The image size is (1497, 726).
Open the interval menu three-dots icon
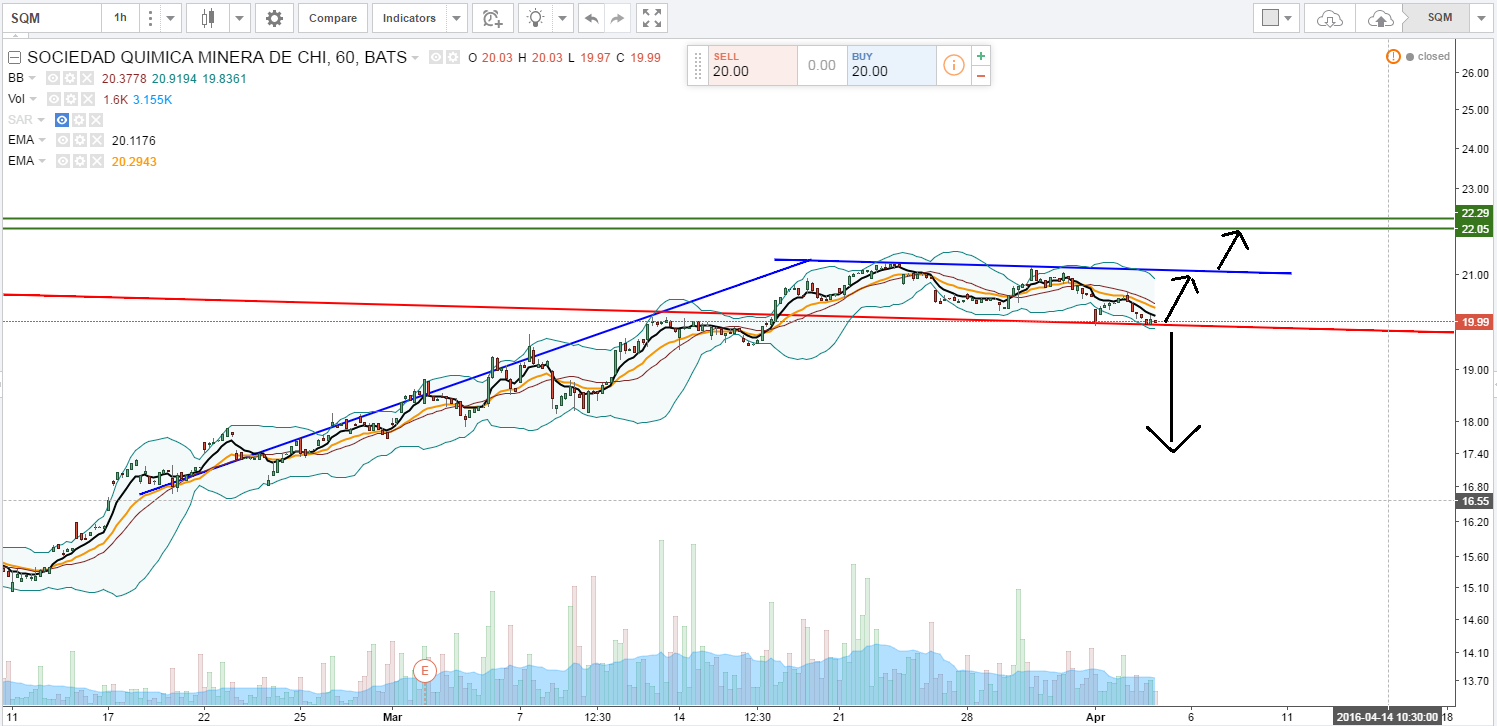click(150, 18)
